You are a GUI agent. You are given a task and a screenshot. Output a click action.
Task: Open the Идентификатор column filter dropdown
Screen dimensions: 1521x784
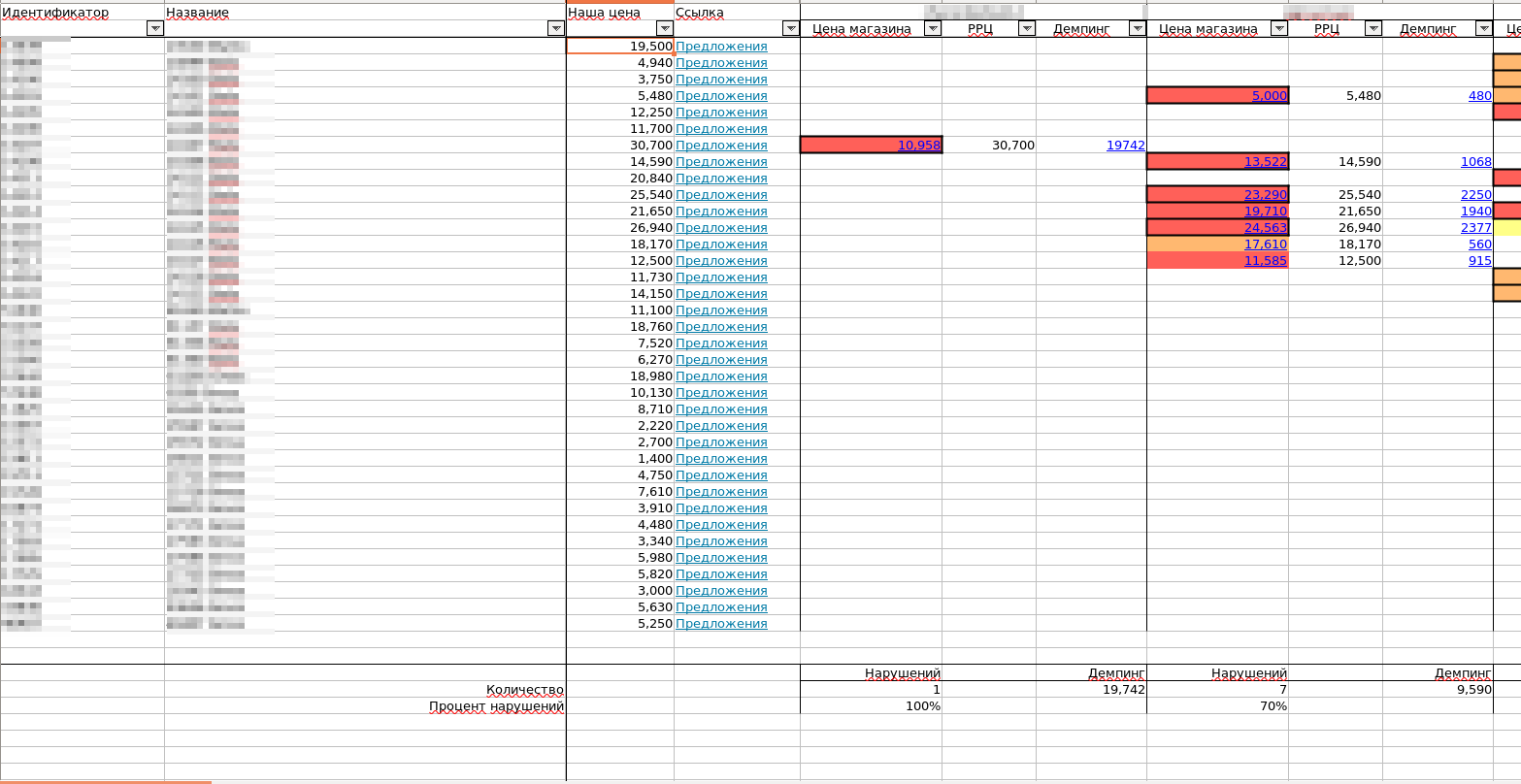point(154,29)
